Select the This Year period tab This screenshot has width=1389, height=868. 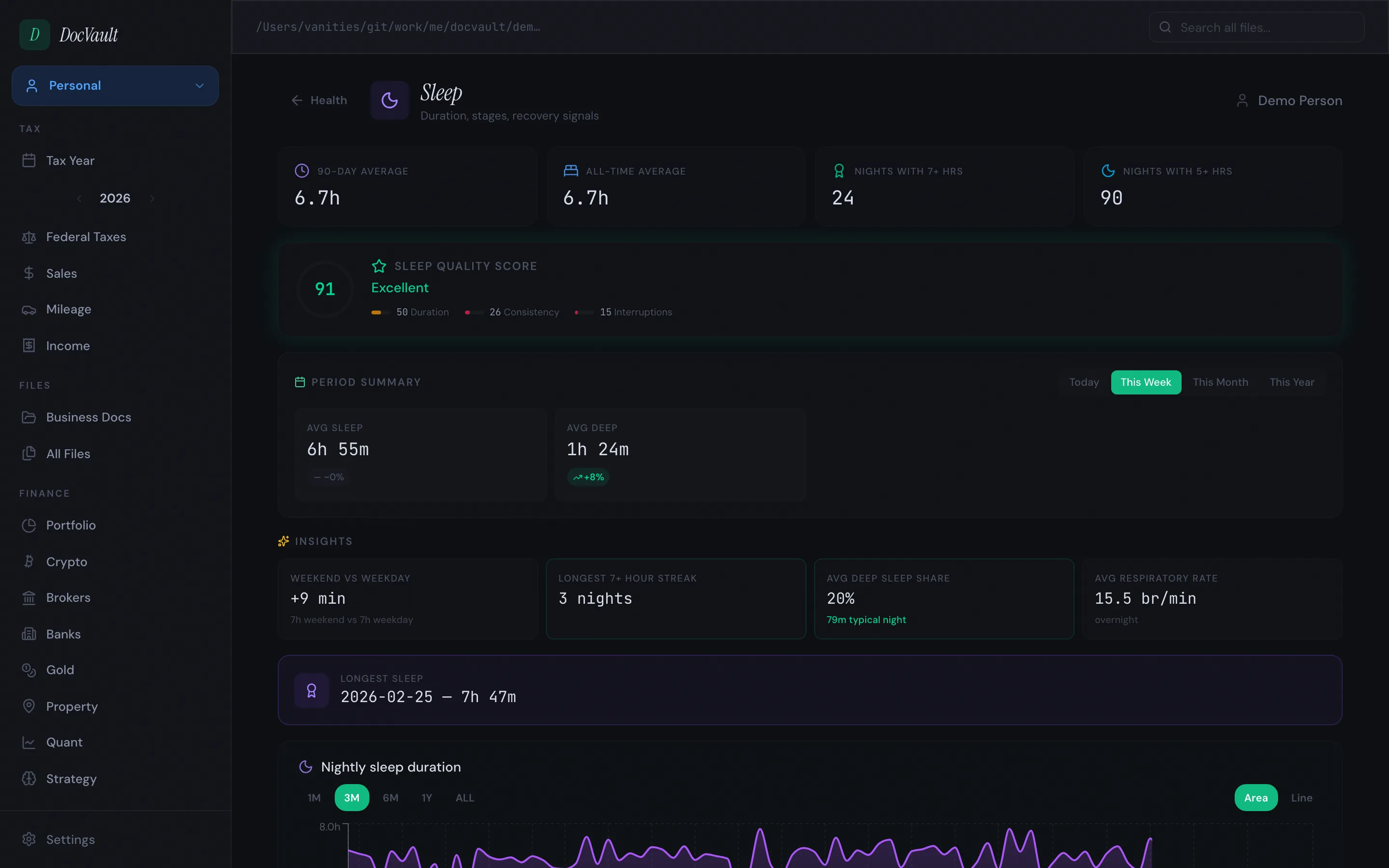1292,382
